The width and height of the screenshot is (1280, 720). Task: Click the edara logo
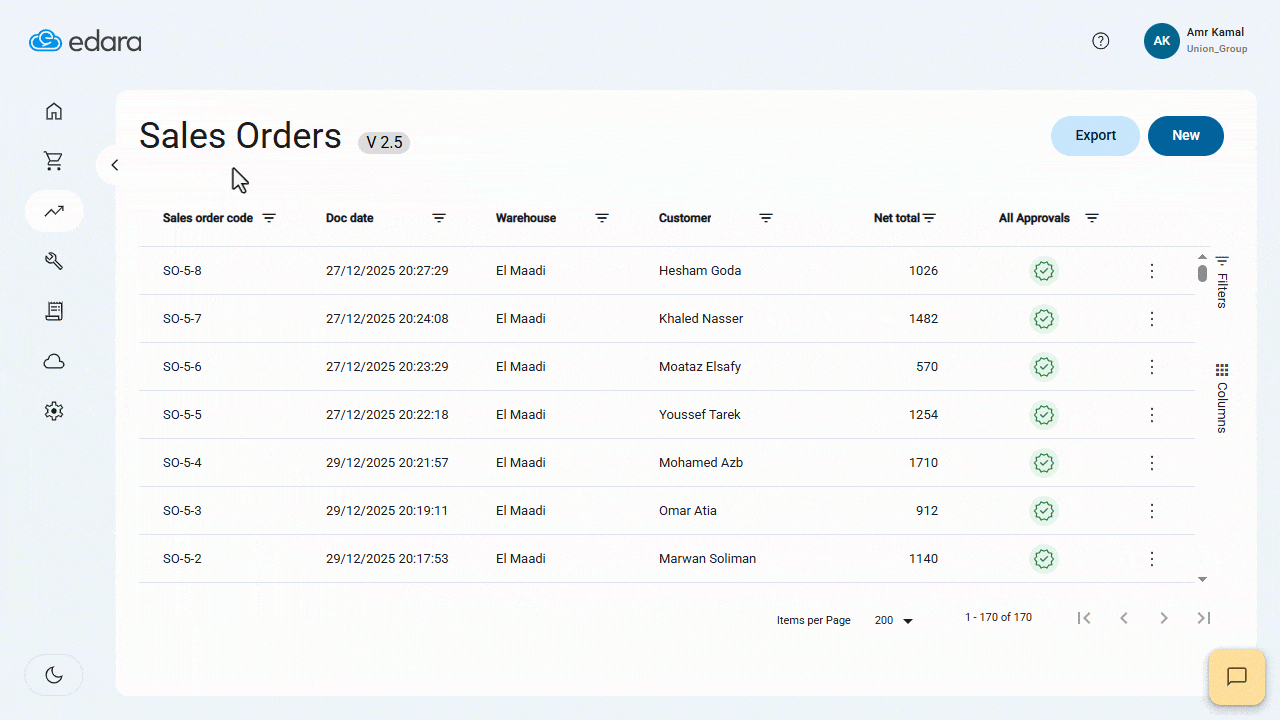point(85,41)
